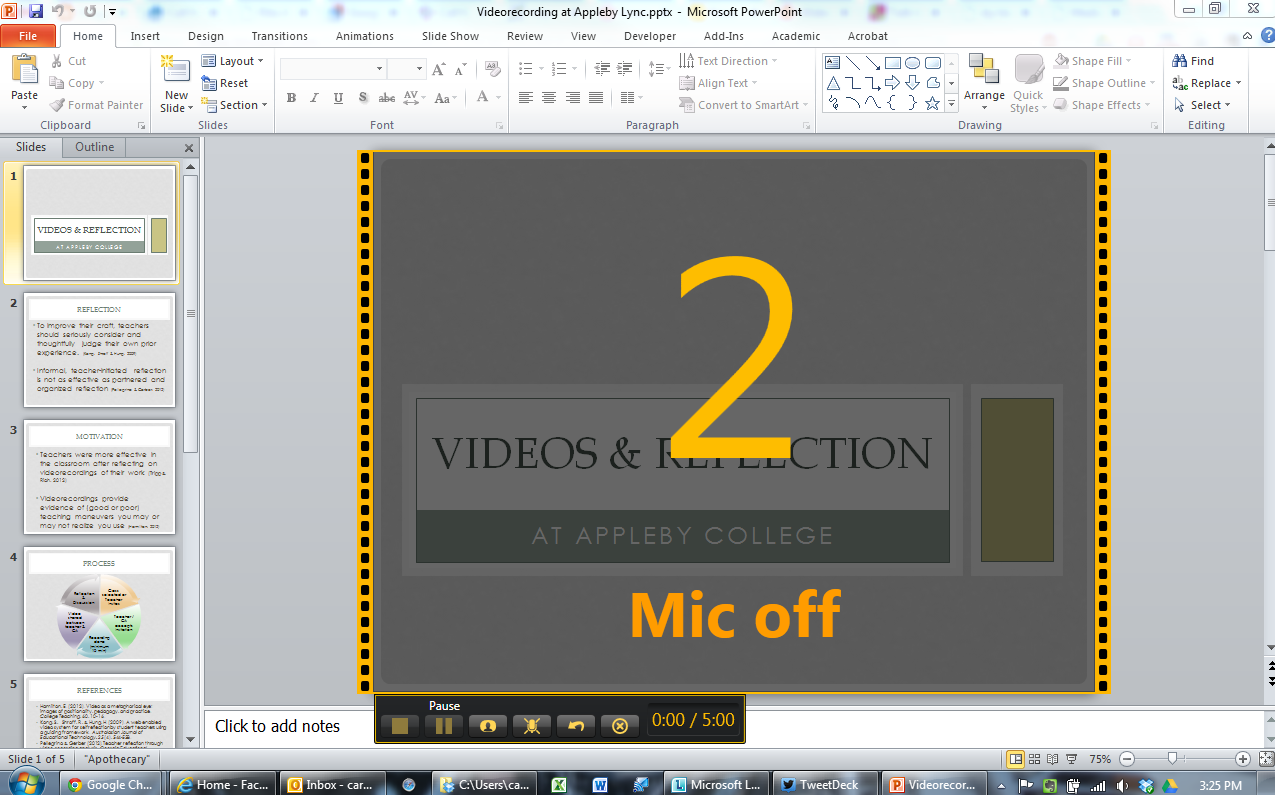Select the Rectangle shape in the gallery
Image resolution: width=1275 pixels, height=795 pixels.
pos(892,63)
